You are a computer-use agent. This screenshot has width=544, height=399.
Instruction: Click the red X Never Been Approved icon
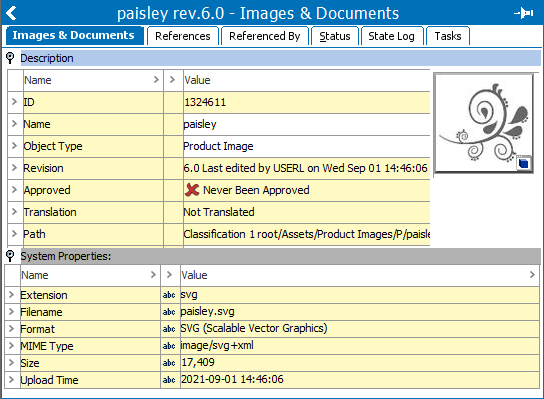(192, 190)
